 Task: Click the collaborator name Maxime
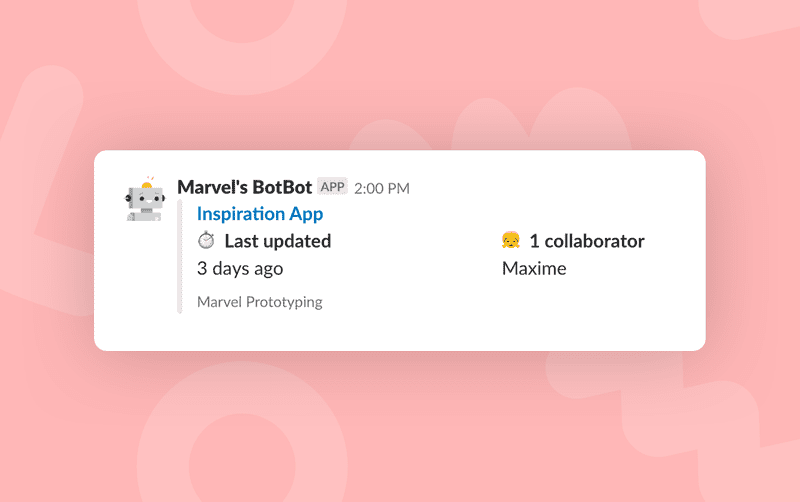533,268
